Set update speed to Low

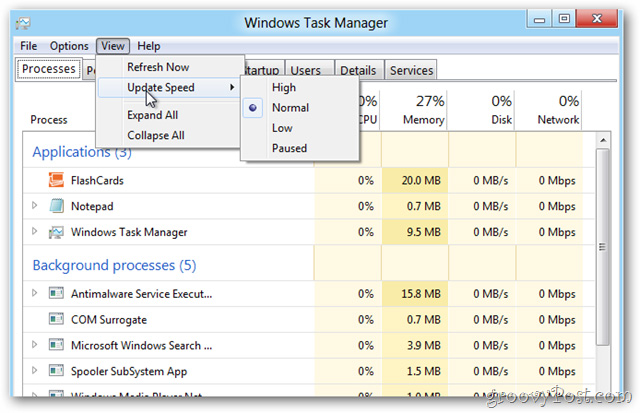tap(282, 128)
